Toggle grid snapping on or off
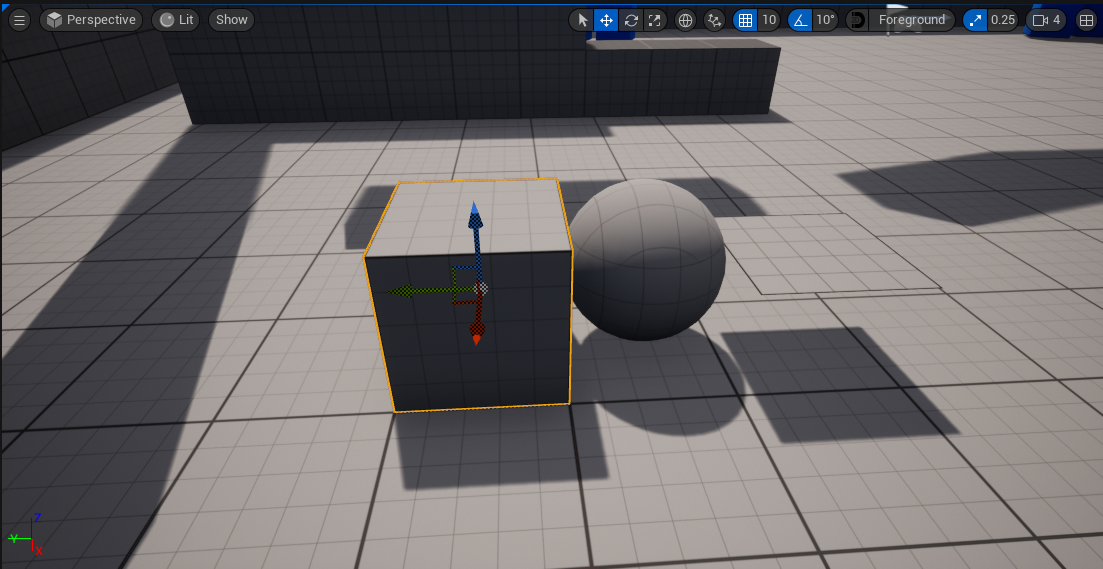Viewport: 1103px width, 569px height. point(746,20)
